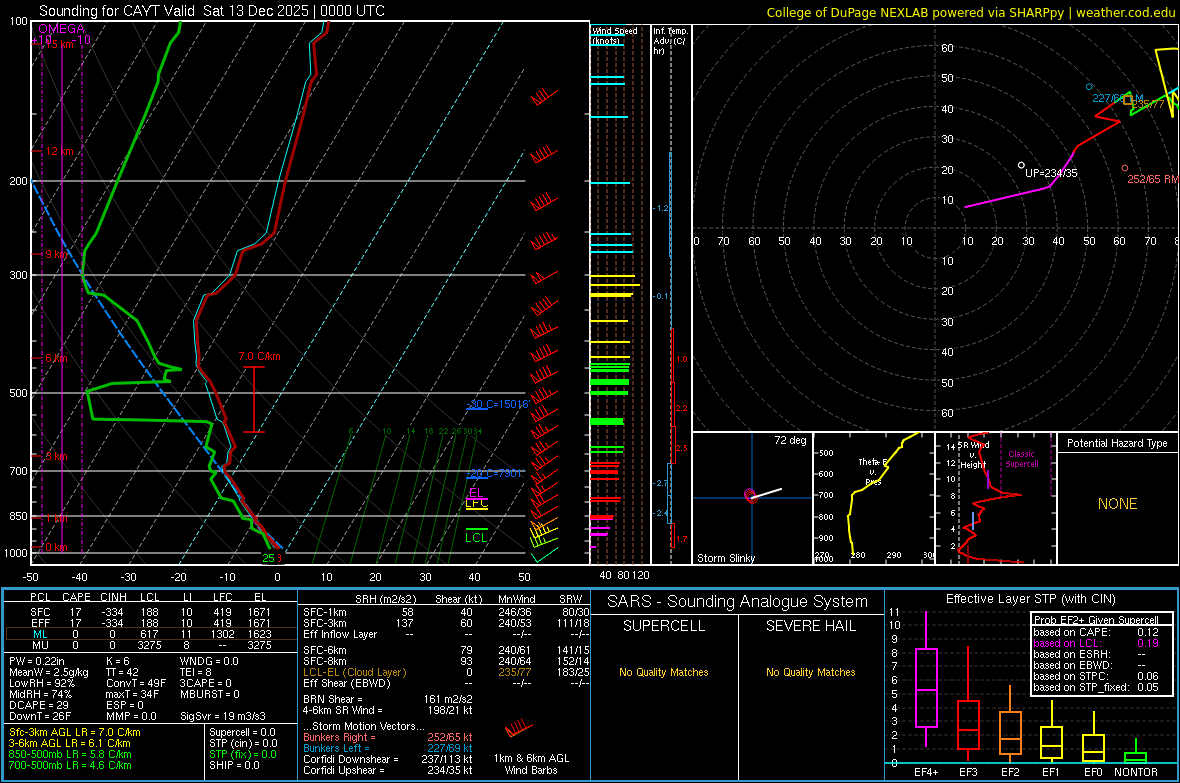
Task: Click the SARS - Sounding Analogue System title
Action: [x=737, y=602]
